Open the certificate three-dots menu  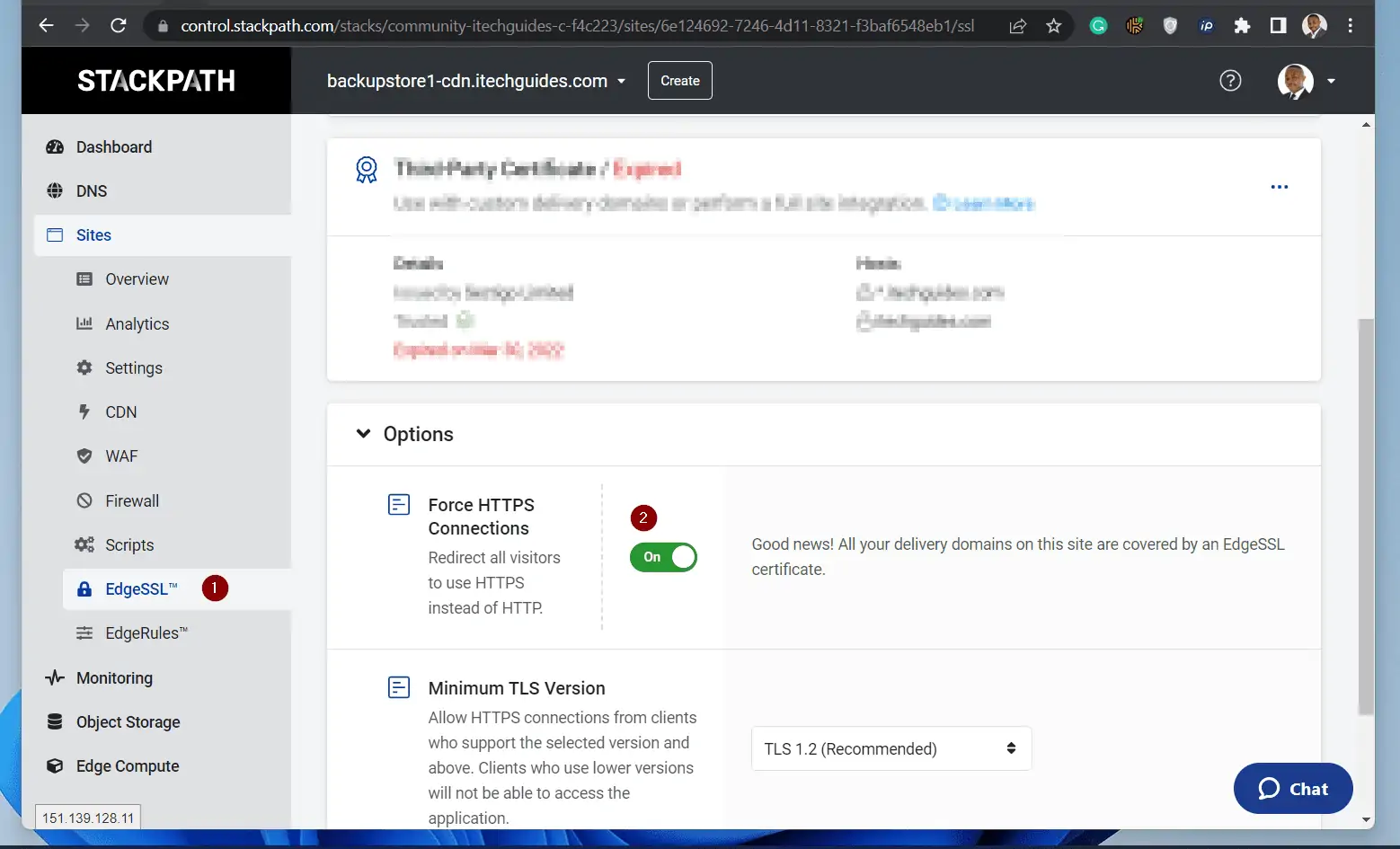1280,187
